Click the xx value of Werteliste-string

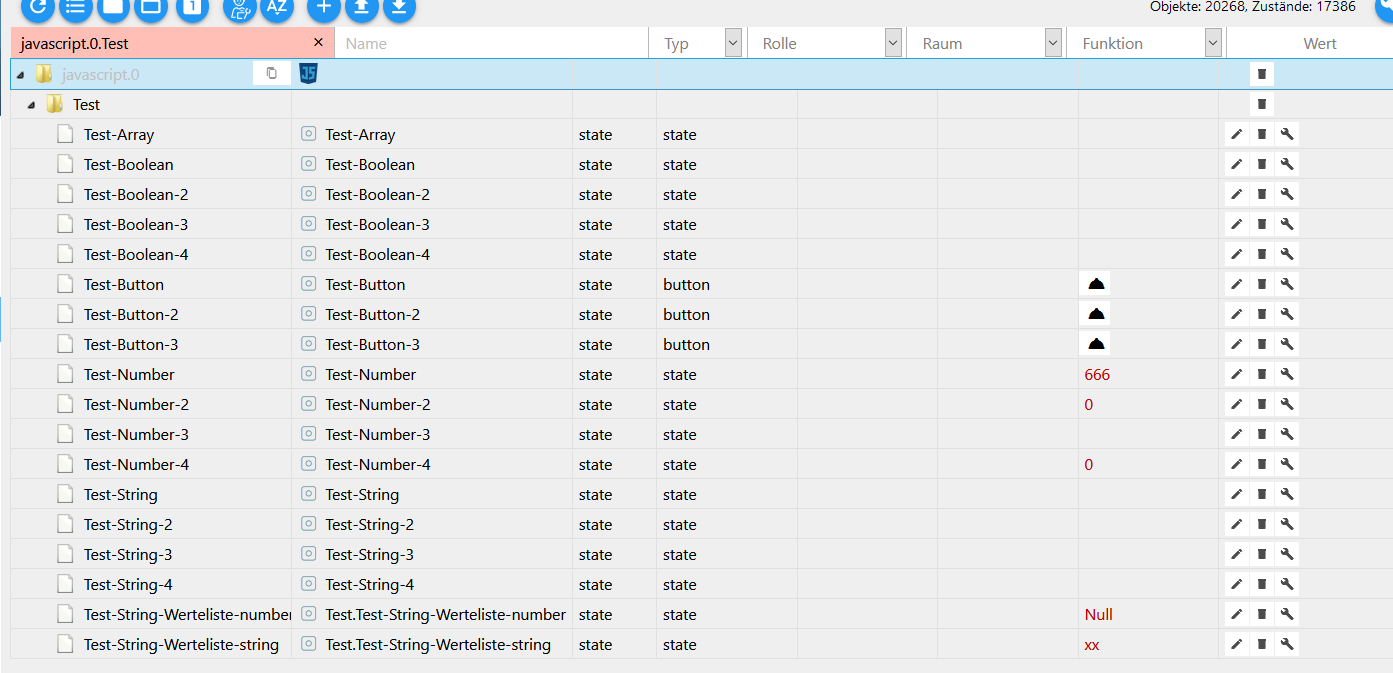[1092, 645]
